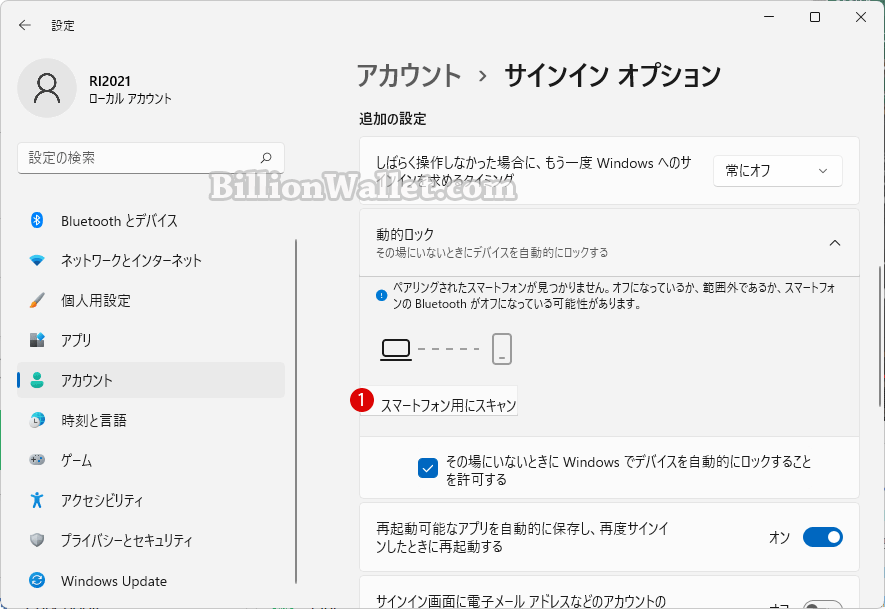The image size is (885, 609).
Task: Open Bluetooth とデバイス settings
Action: [x=151, y=220]
